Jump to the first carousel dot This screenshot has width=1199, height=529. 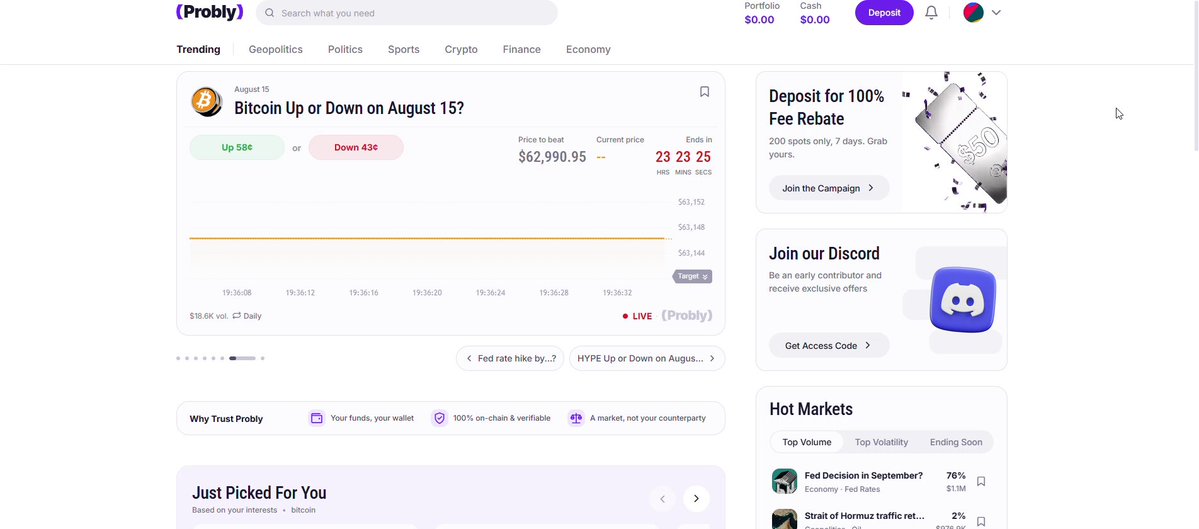pos(178,358)
